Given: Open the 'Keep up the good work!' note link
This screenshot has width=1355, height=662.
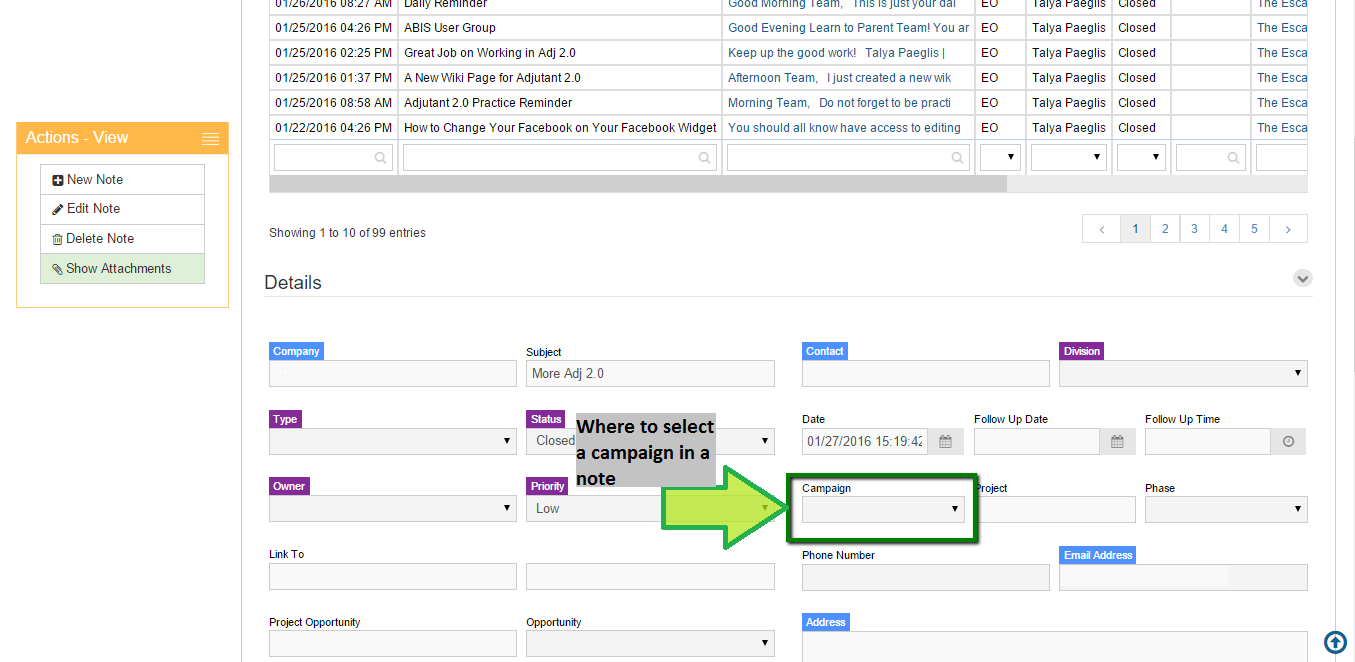Looking at the screenshot, I should 835,53.
